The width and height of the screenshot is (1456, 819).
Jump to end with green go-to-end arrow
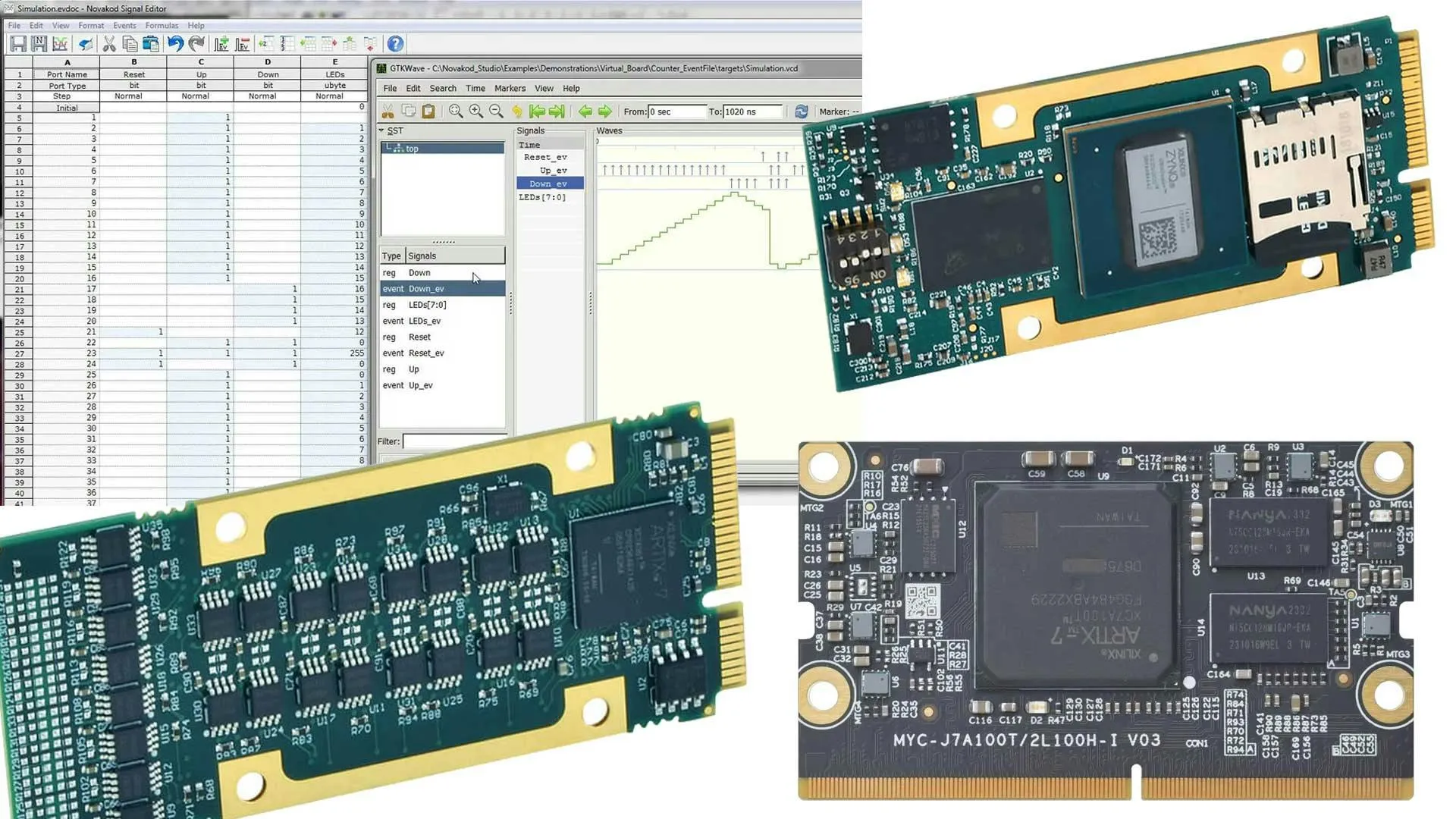tap(557, 111)
